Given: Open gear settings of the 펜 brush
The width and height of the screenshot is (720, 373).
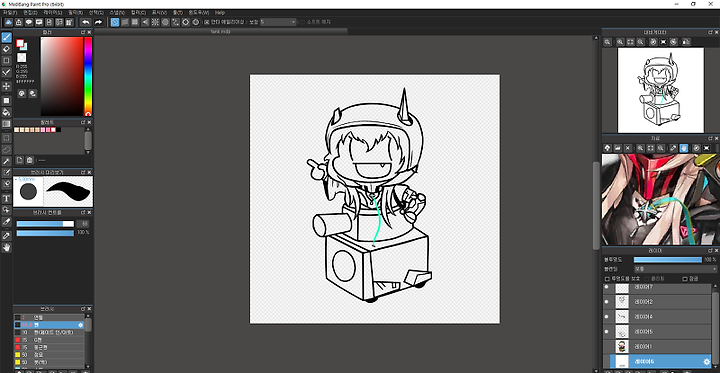Looking at the screenshot, I should click(81, 325).
